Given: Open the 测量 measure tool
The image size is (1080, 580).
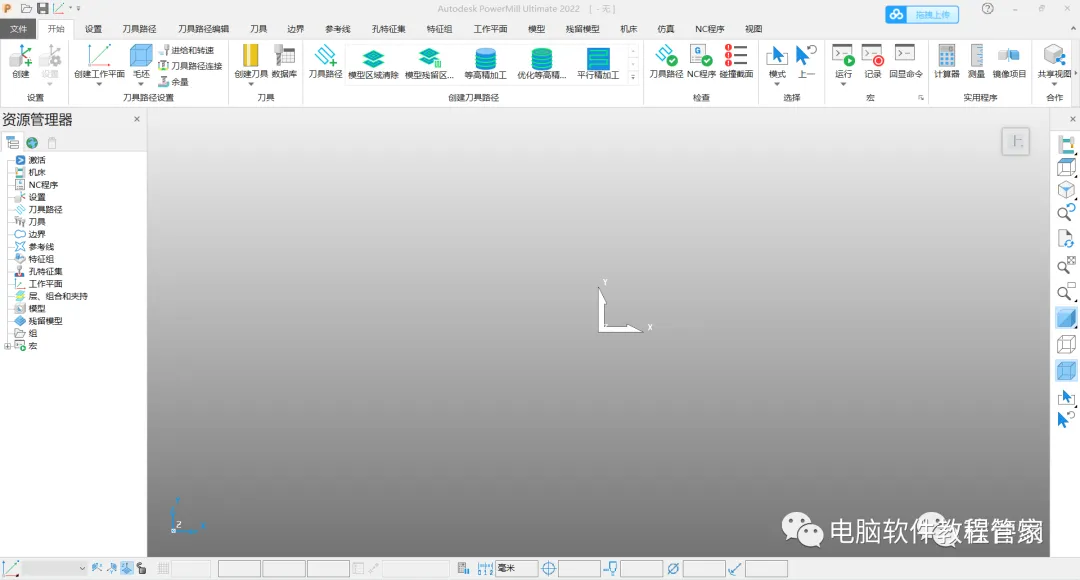Looking at the screenshot, I should (x=976, y=61).
